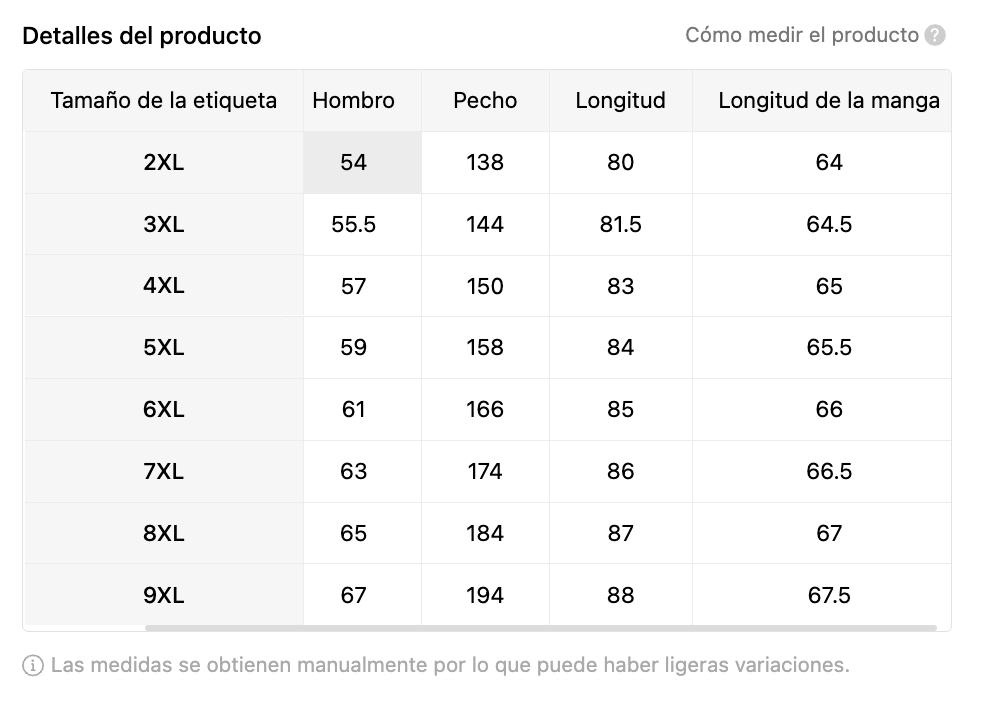Select the Pecho column header
Viewport: 982px width, 712px height.
tap(485, 100)
